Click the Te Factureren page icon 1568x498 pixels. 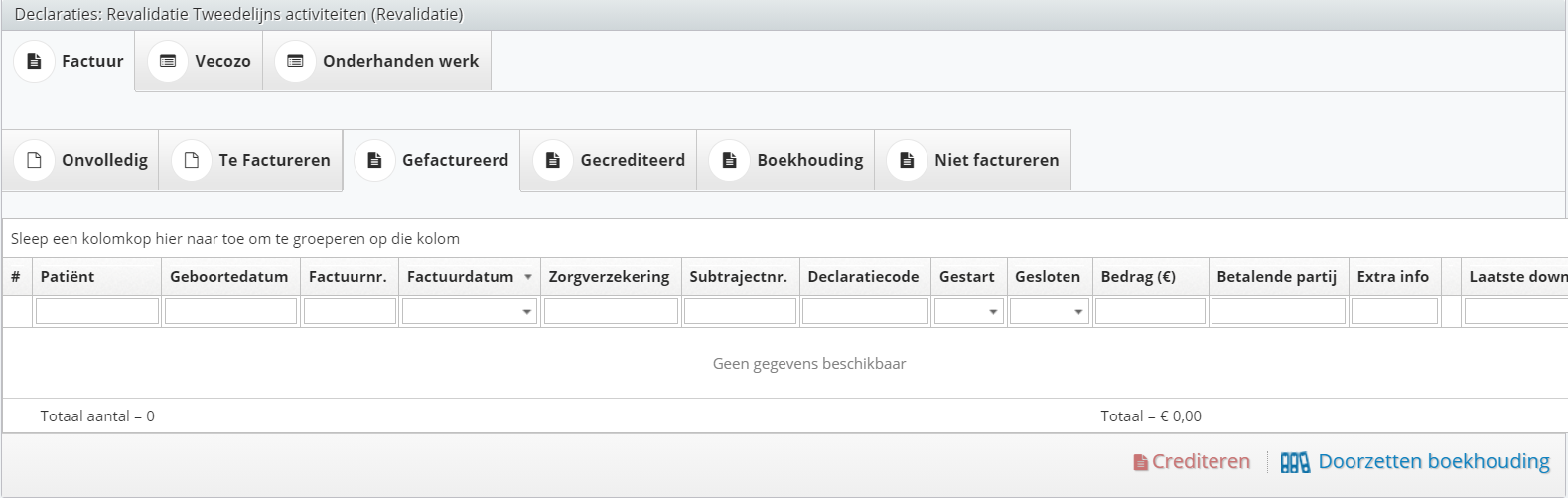point(192,160)
